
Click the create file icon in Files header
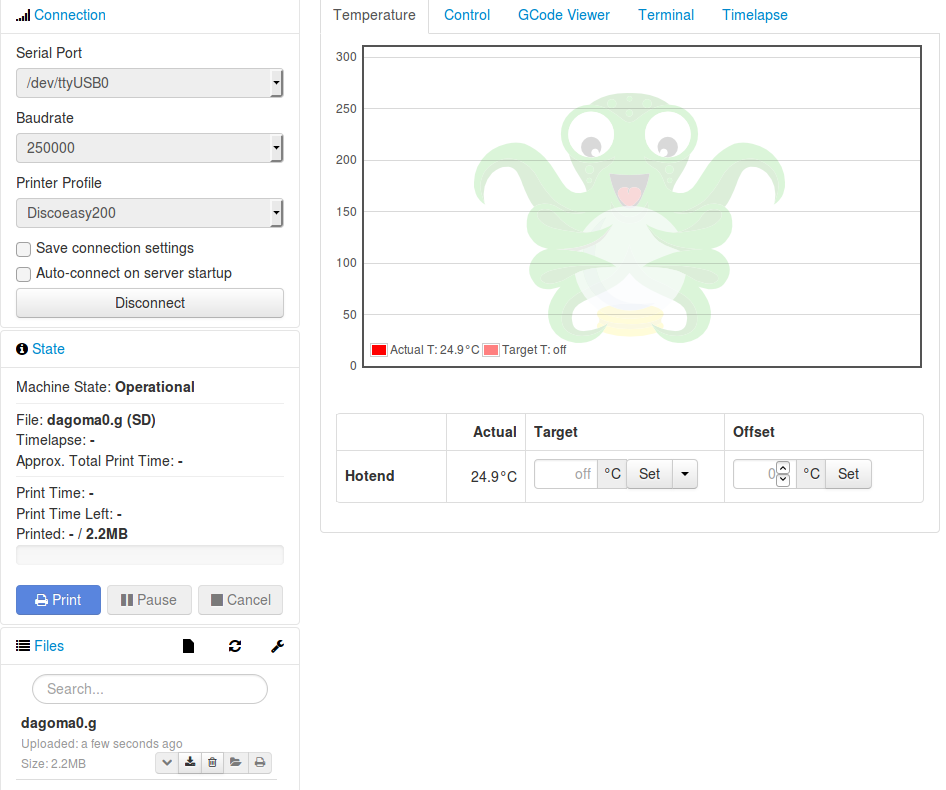[x=188, y=646]
